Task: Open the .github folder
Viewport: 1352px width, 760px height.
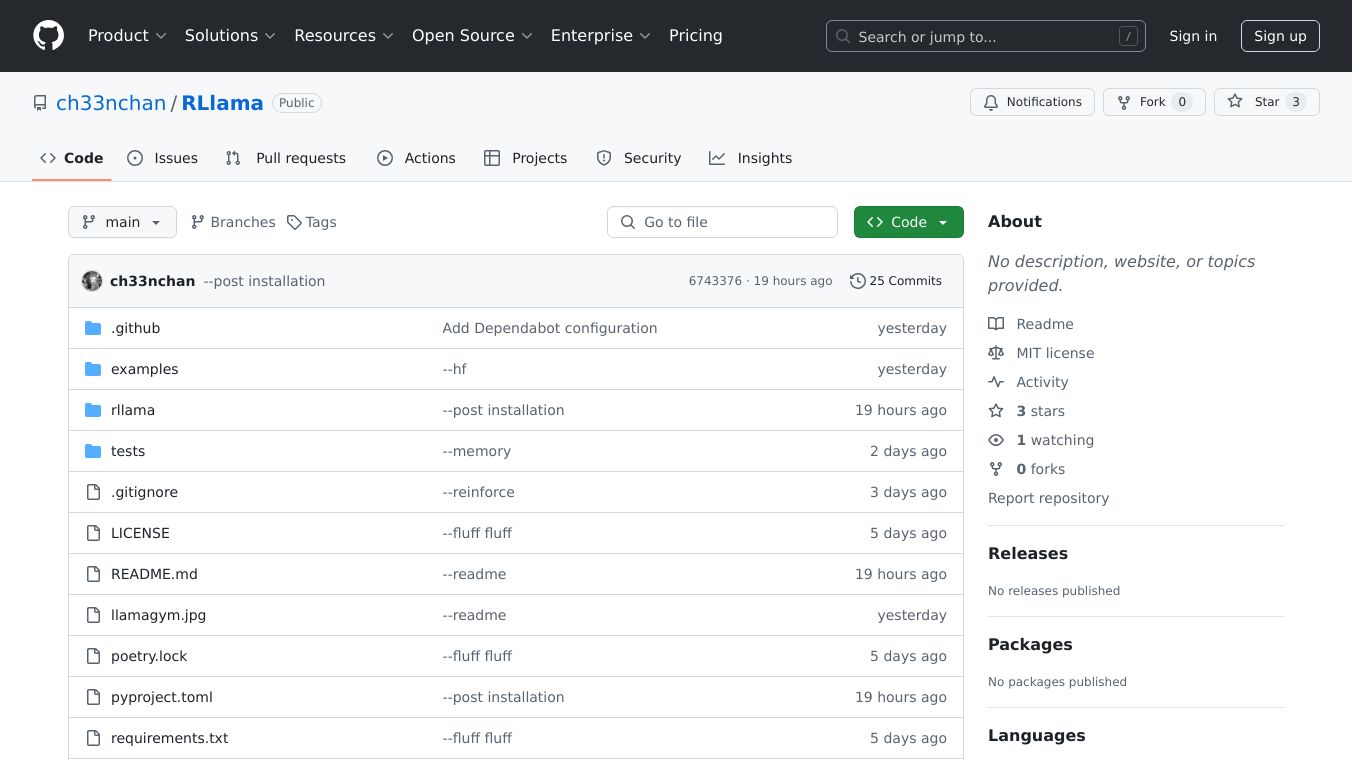Action: coord(135,328)
